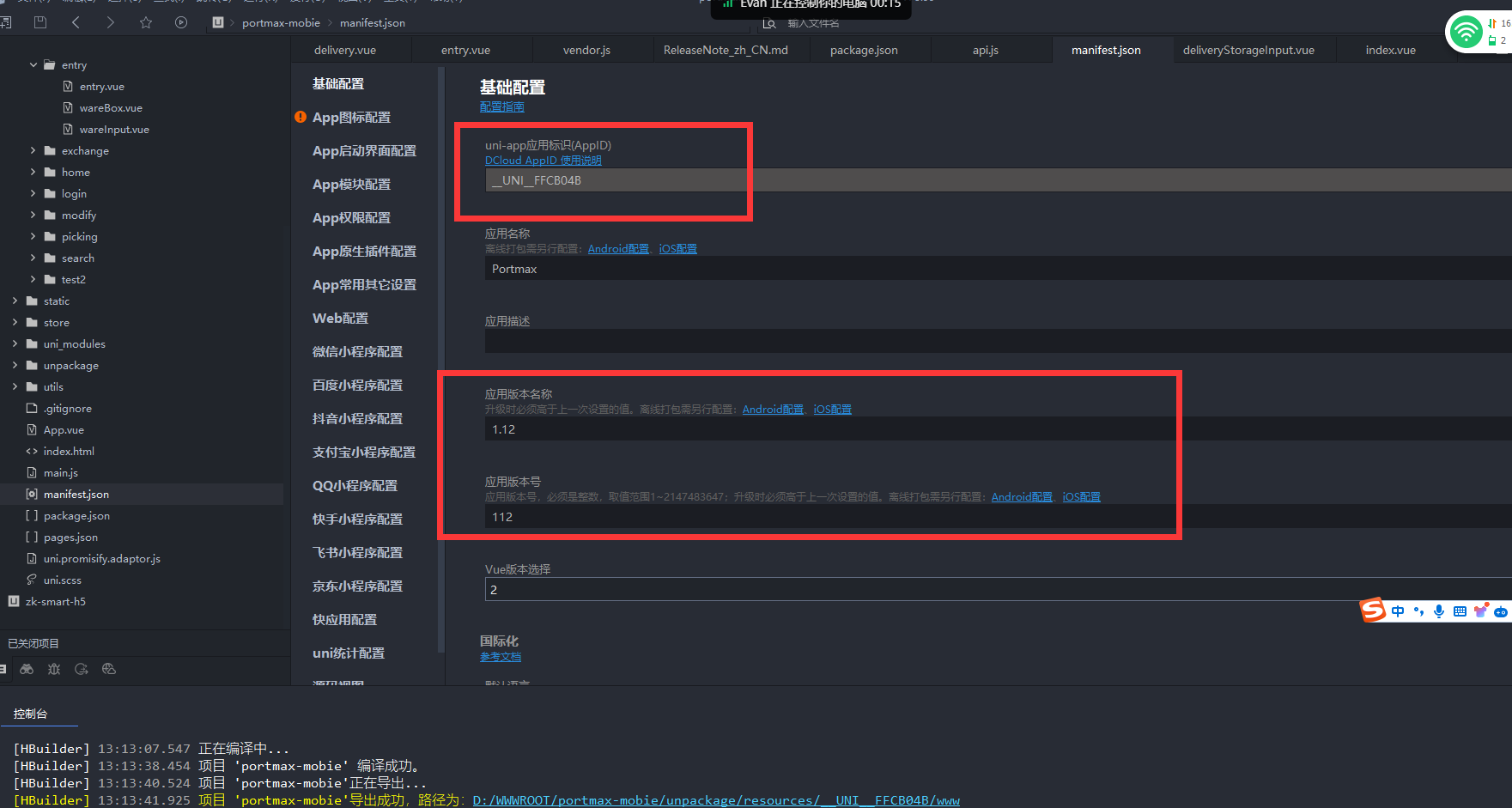1512x808 pixels.
Task: Expand the unpackage folder
Action: 15,365
